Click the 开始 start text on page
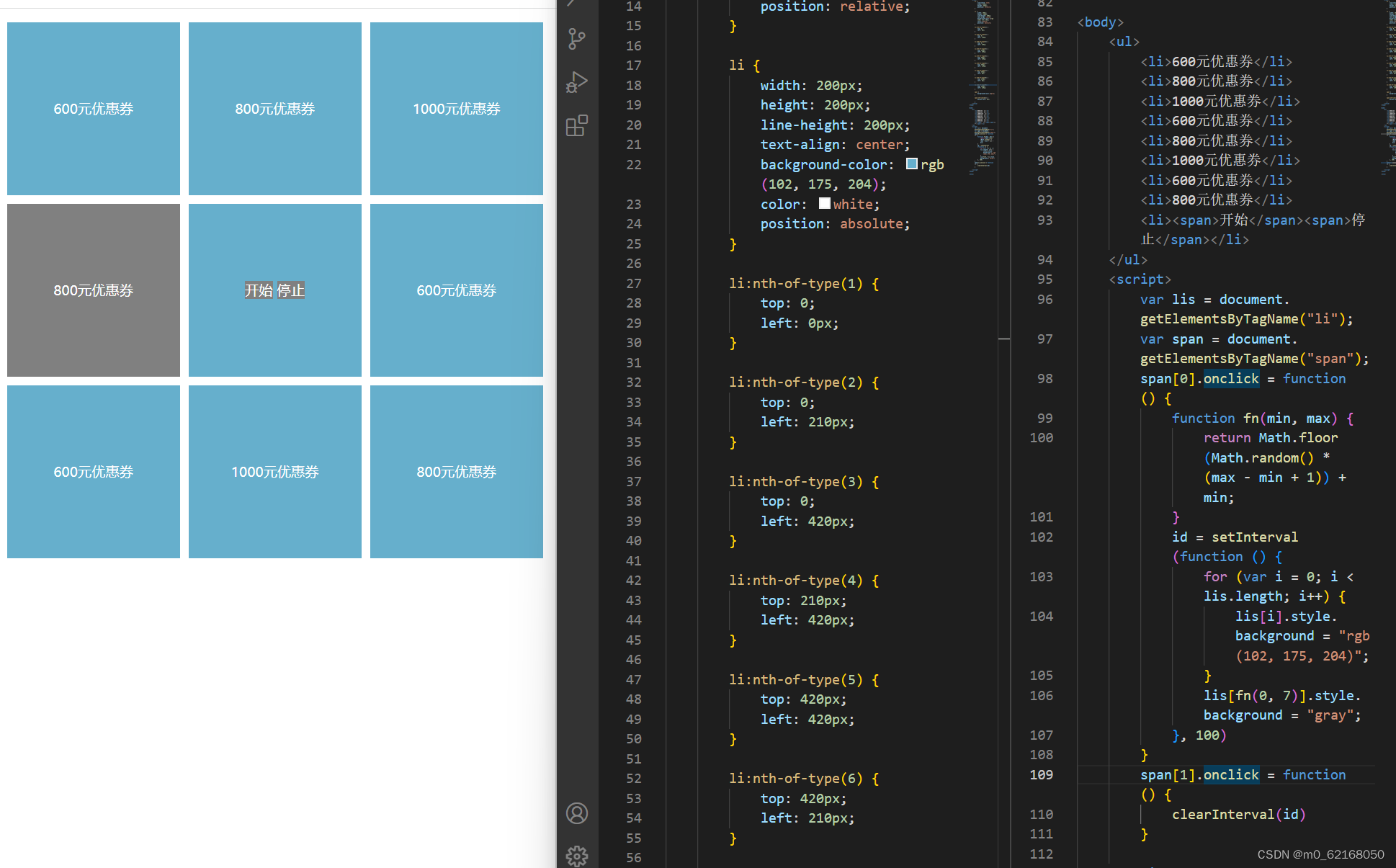Screen dimensions: 1396x868 click(259, 290)
